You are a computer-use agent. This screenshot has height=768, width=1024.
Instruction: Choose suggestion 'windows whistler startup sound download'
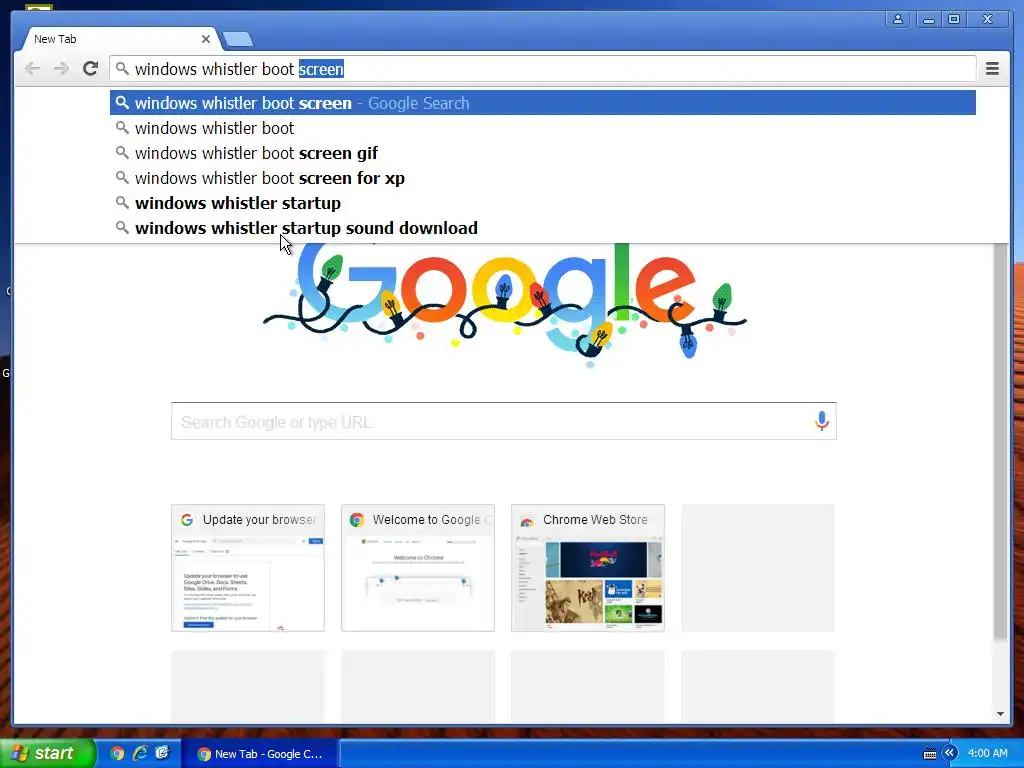point(543,228)
